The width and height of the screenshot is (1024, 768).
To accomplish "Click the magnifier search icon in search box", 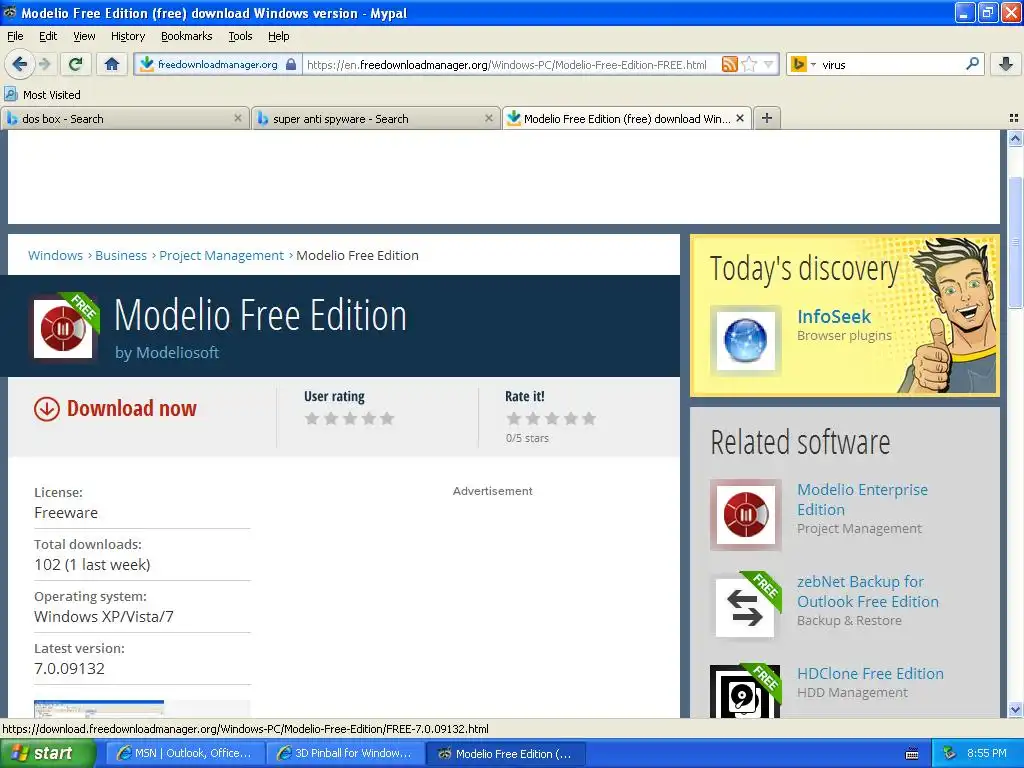I will coord(972,64).
